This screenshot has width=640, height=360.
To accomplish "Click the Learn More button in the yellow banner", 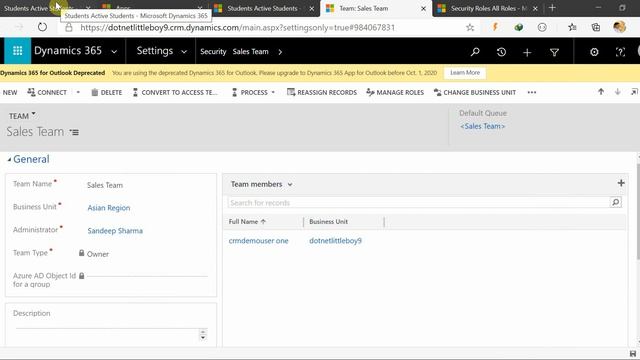I will tap(465, 73).
